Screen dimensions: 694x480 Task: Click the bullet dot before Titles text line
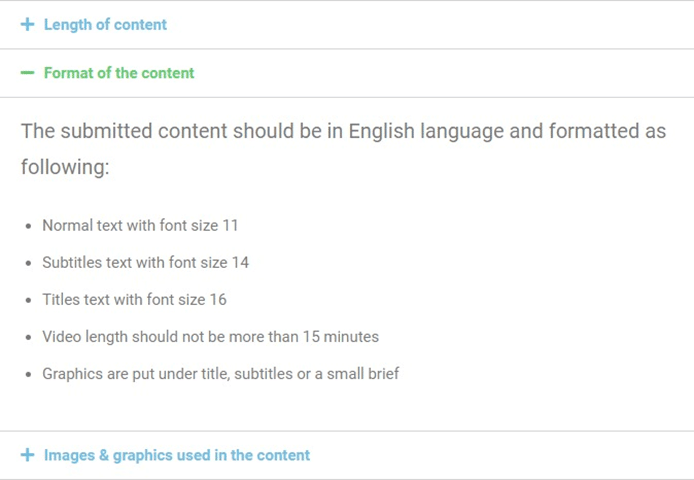tap(28, 300)
